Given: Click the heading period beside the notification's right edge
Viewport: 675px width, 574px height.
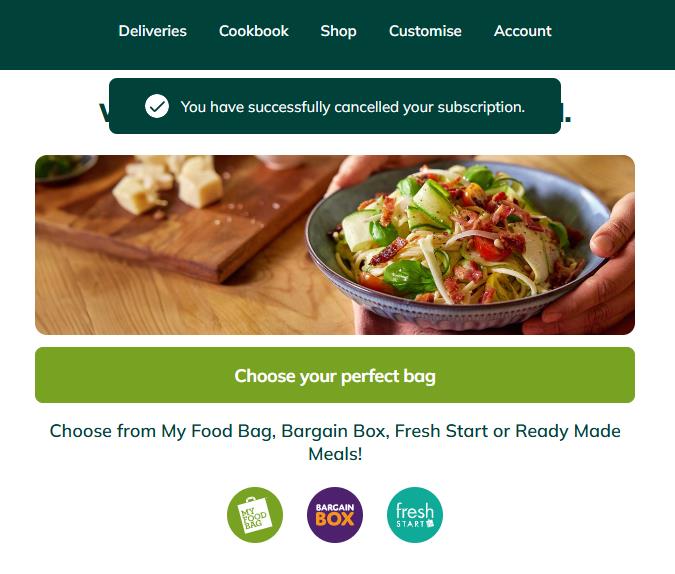Looking at the screenshot, I should (x=567, y=116).
